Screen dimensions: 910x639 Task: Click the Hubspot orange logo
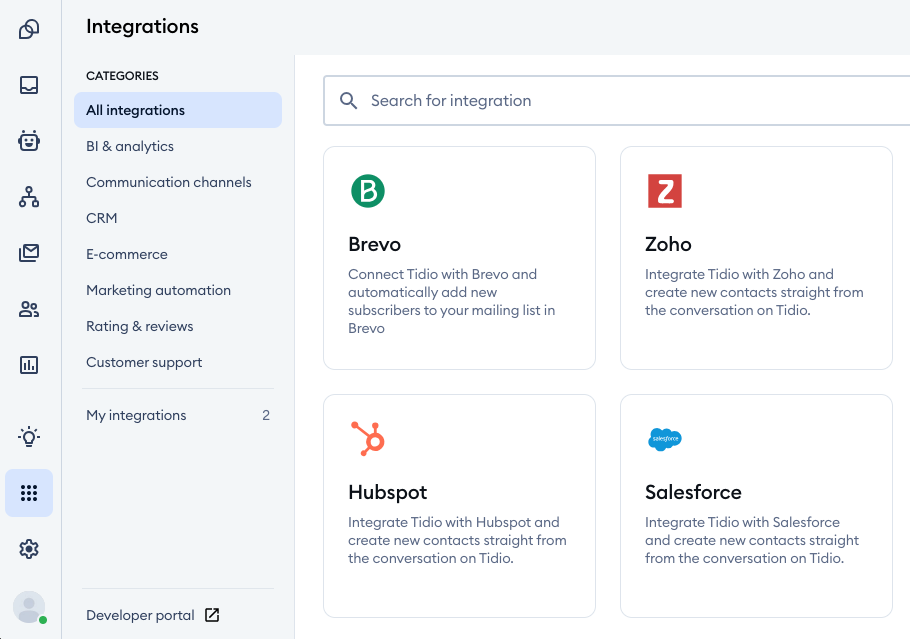pyautogui.click(x=368, y=439)
